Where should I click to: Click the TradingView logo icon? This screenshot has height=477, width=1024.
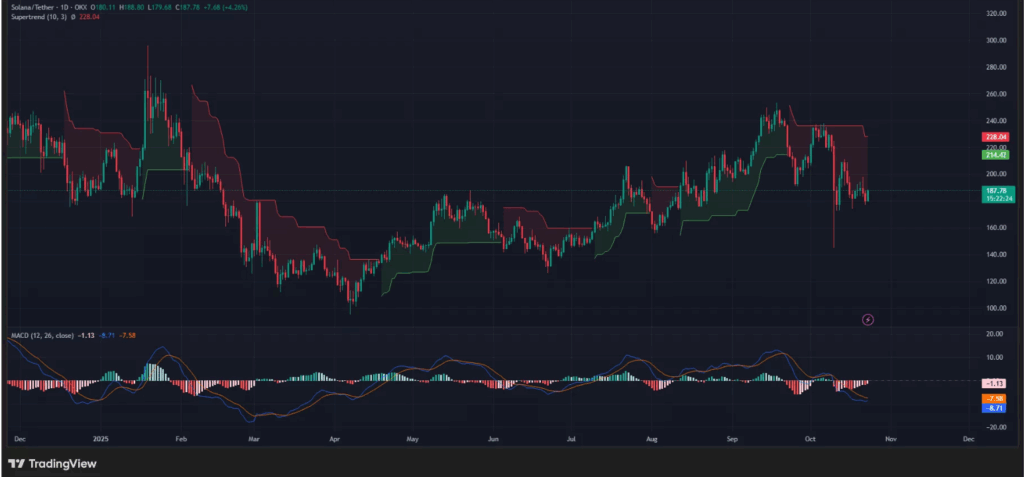(x=15, y=463)
